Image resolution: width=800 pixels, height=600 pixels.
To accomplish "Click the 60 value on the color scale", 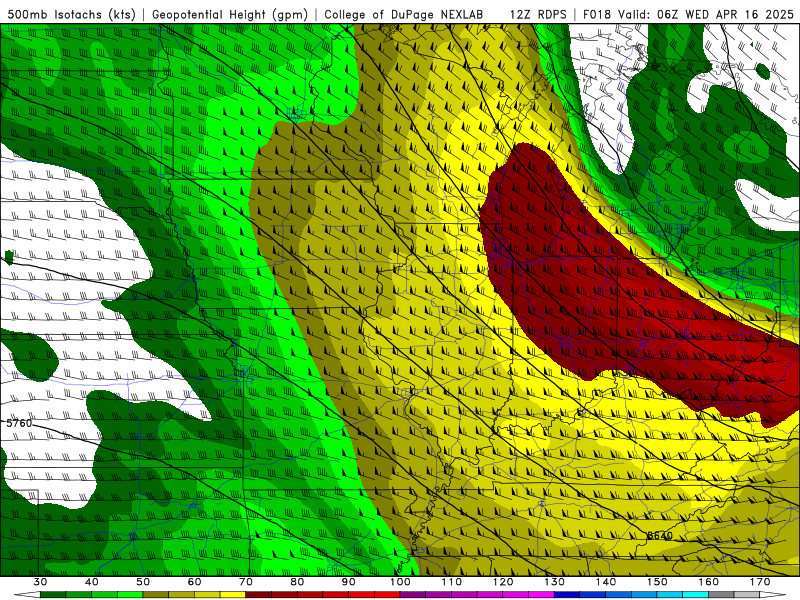I will click(x=194, y=582).
